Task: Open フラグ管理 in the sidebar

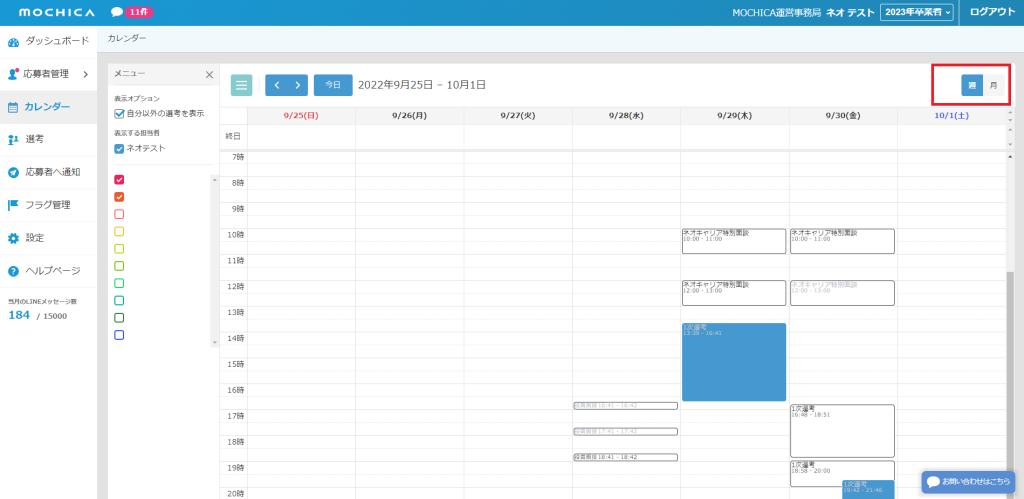Action: (47, 205)
